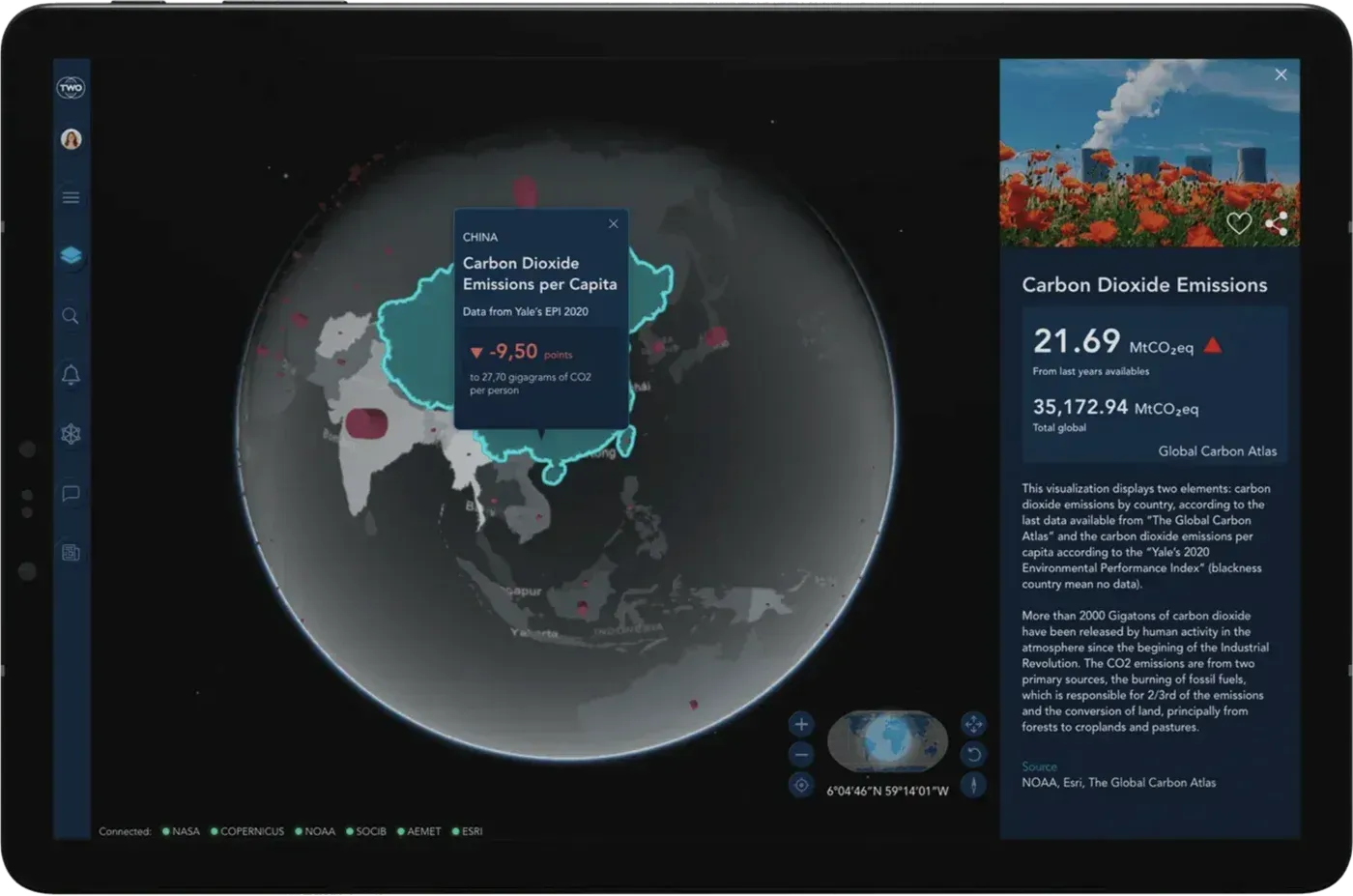Click the "Source" label in side panel
This screenshot has height=896, width=1353.
[x=1039, y=766]
